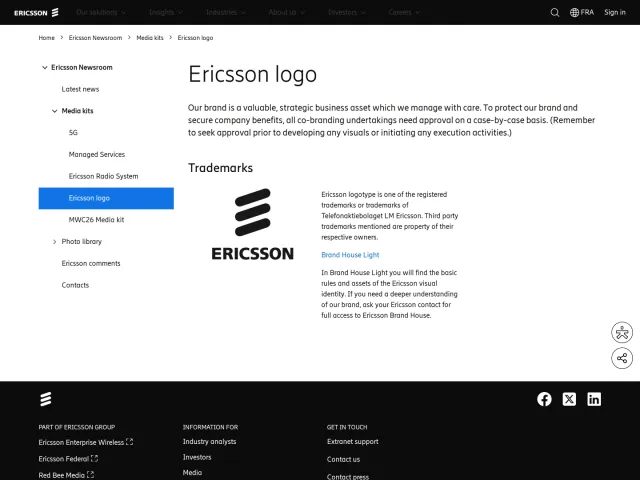Click the Ericsson logo in the header

point(36,13)
